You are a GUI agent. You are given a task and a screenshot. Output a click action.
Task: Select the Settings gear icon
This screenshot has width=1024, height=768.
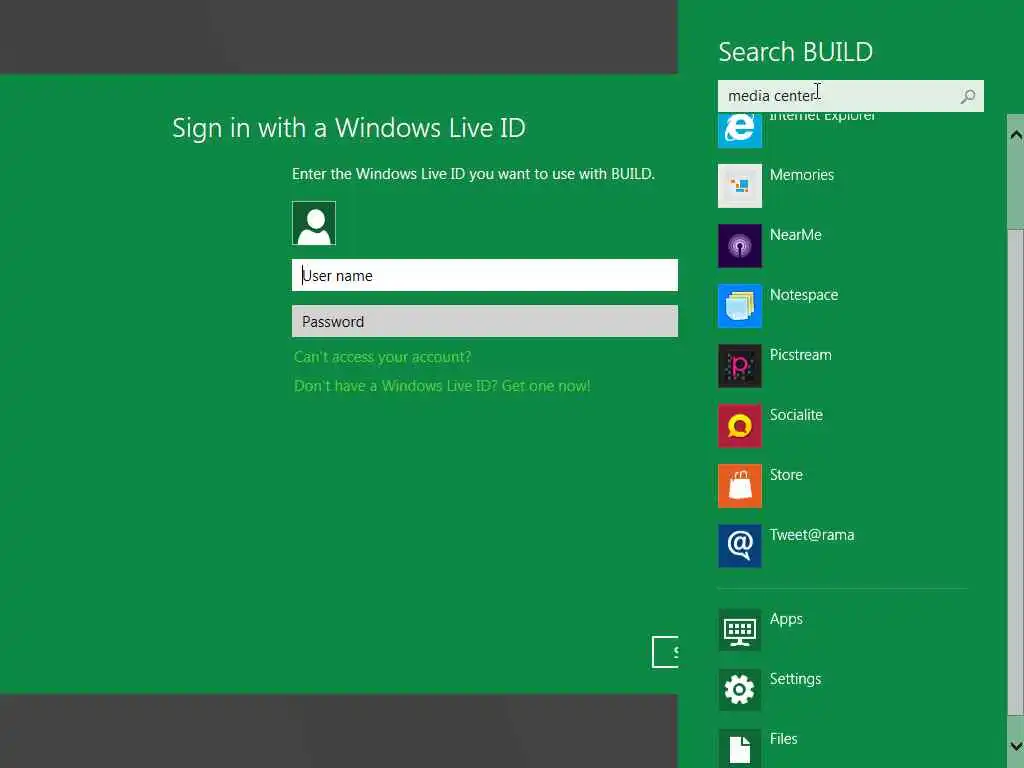point(739,690)
